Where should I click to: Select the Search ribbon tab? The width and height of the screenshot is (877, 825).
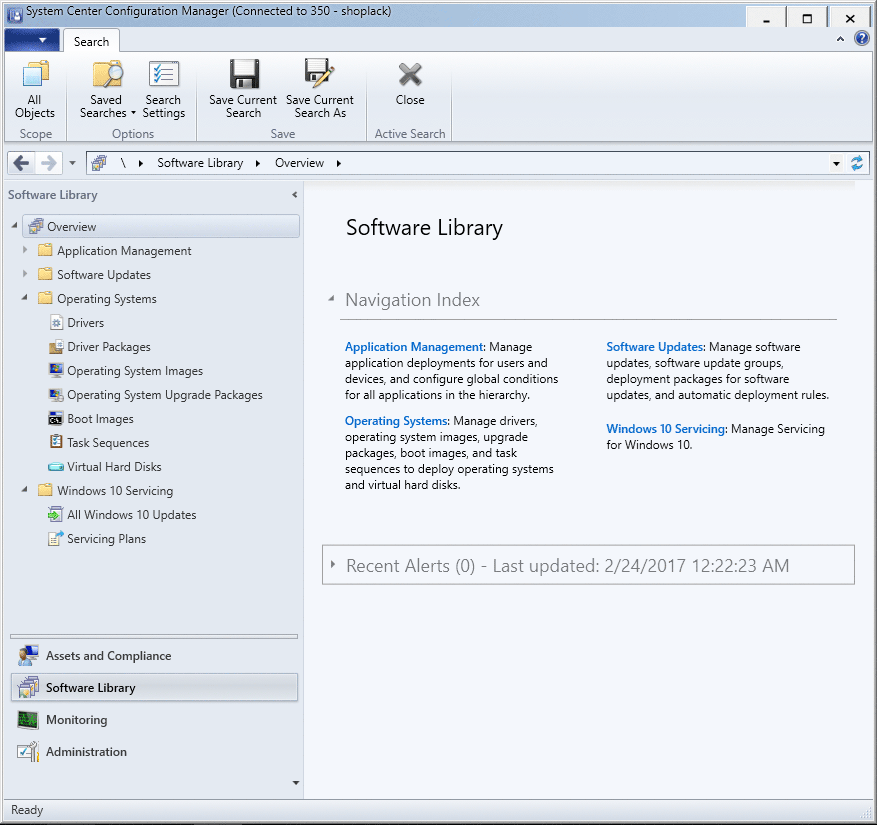[91, 42]
